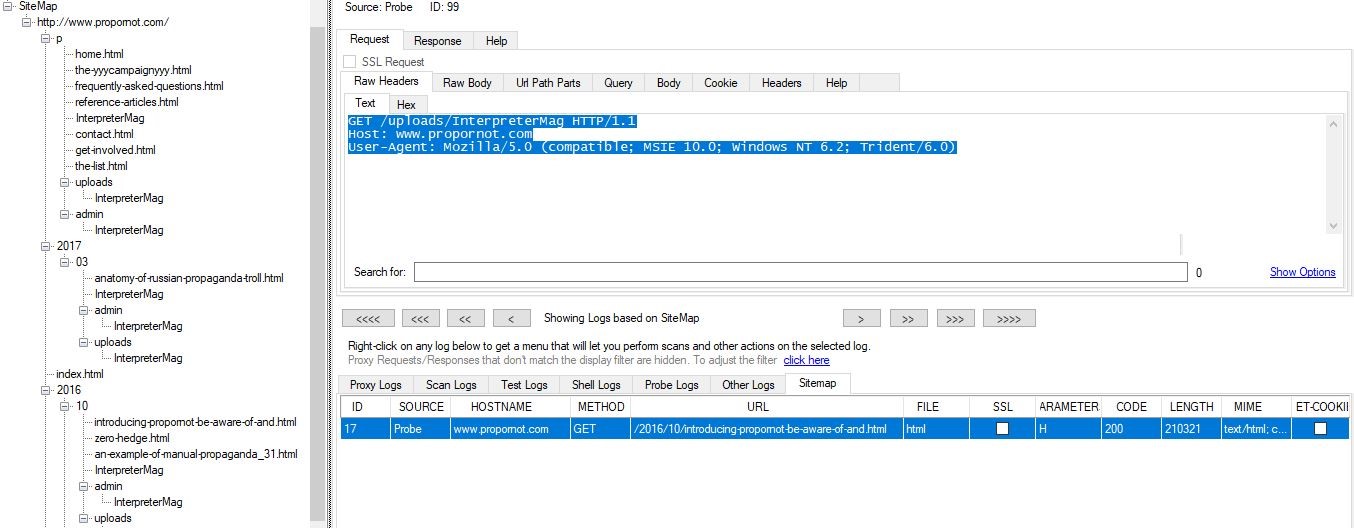Collapse the 2016 folder in SiteMap
This screenshot has height=528, width=1354.
[x=46, y=390]
